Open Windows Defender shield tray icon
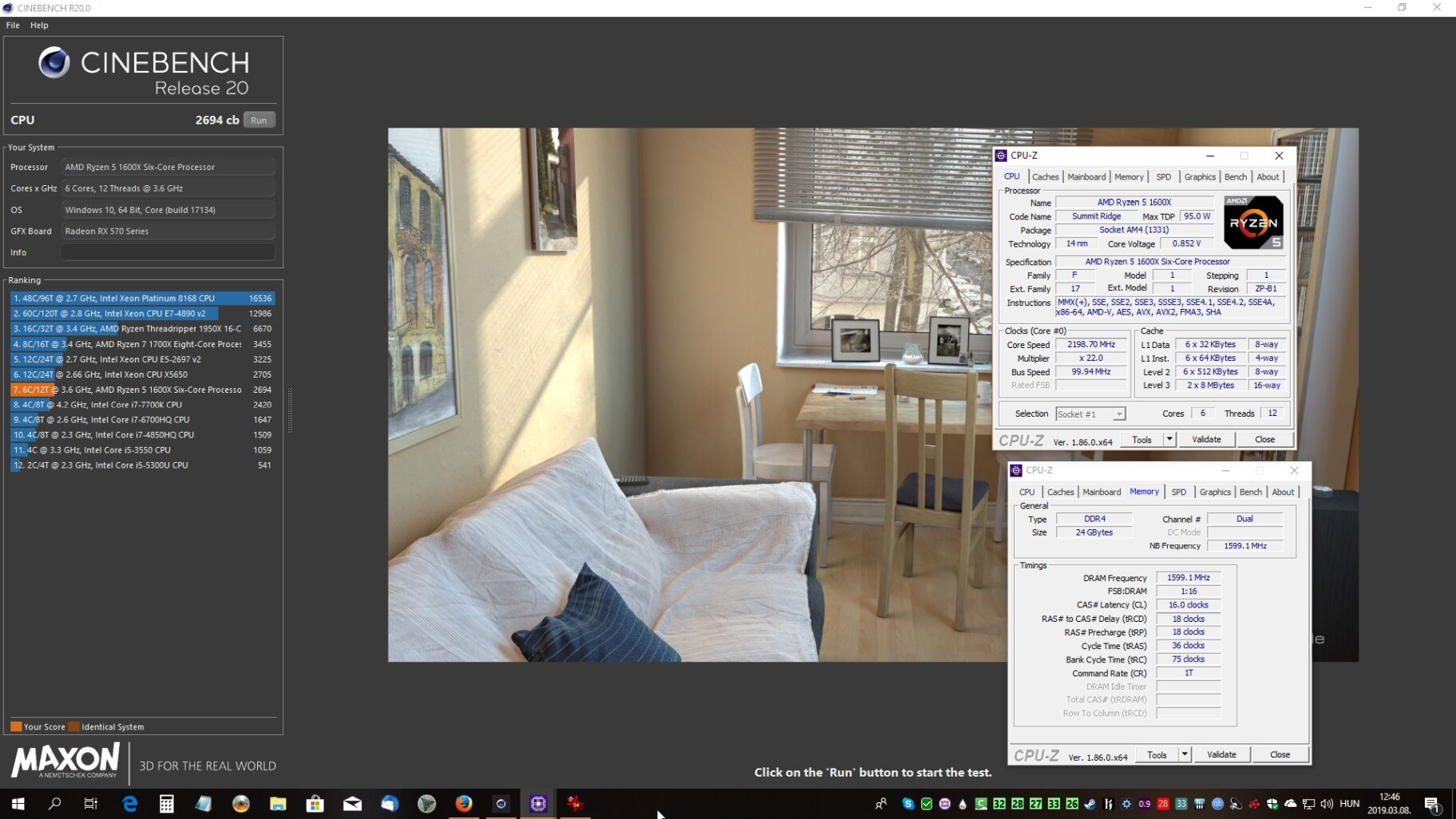Image resolution: width=1456 pixels, height=819 pixels. (1272, 804)
